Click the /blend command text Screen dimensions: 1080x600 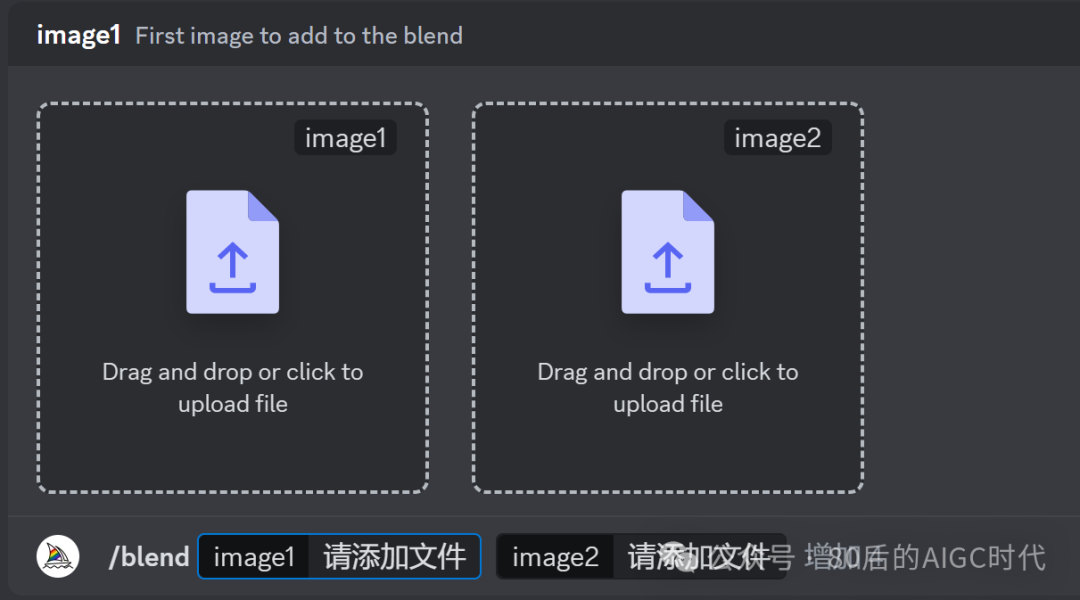coord(149,557)
